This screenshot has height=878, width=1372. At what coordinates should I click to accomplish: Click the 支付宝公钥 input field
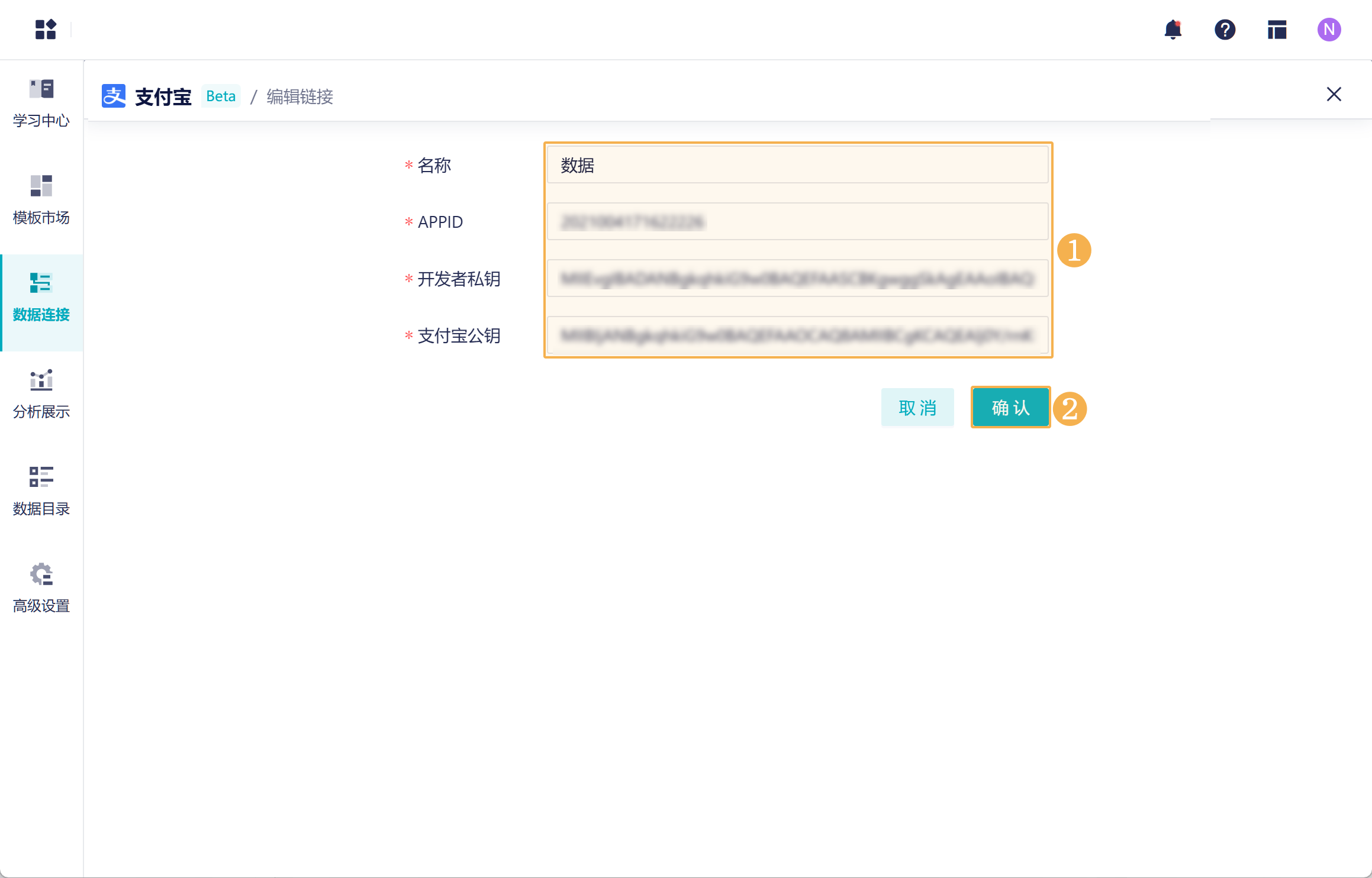(797, 335)
